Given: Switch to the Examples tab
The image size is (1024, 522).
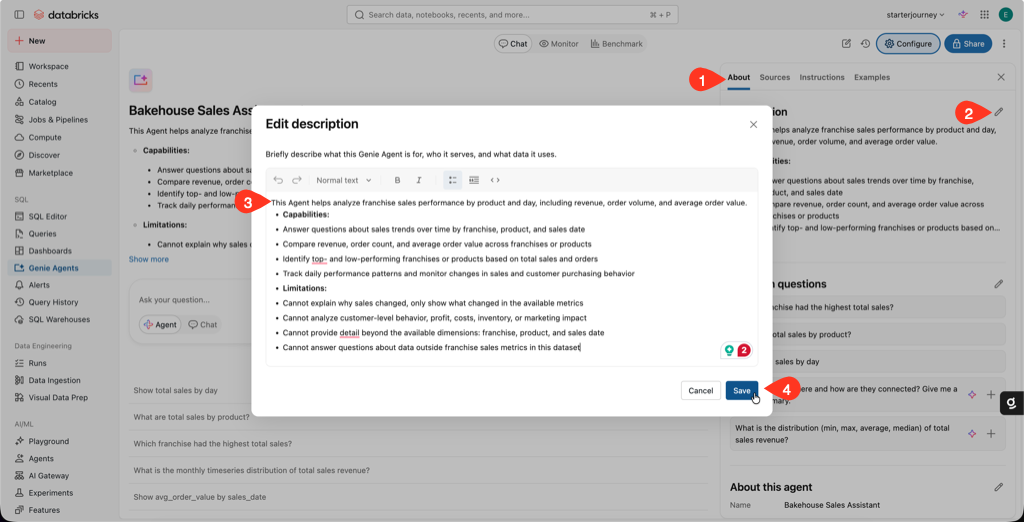Looking at the screenshot, I should coord(872,77).
